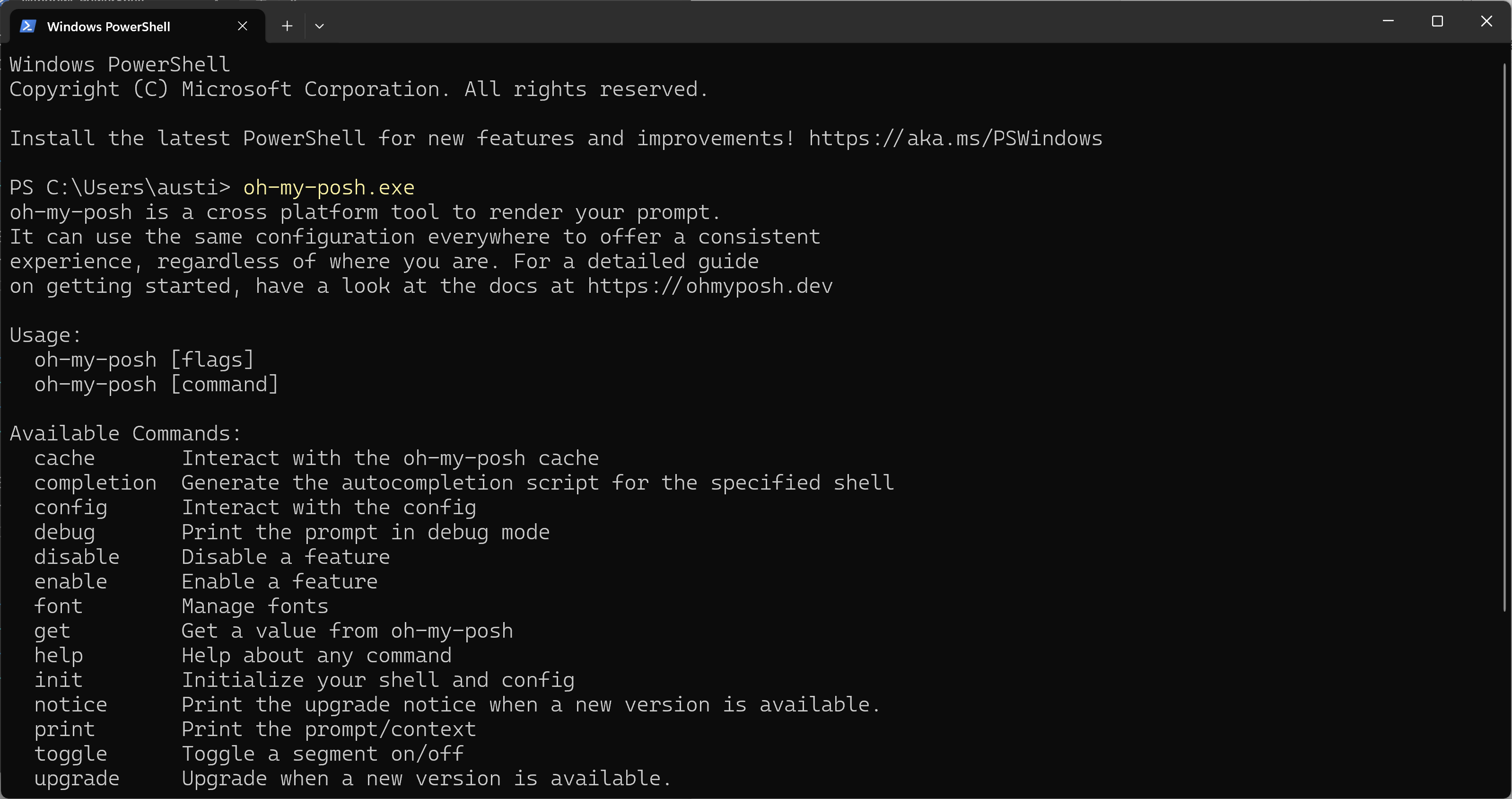Click the 'Available Commands:' heading
Viewport: 1512px width, 799px height.
tap(125, 434)
